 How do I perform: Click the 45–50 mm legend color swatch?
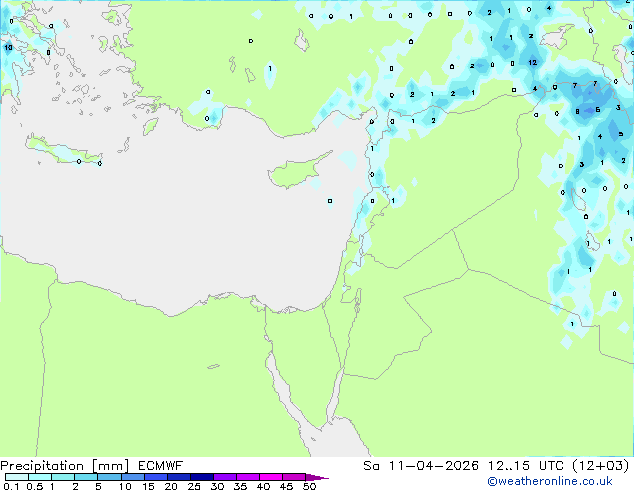(x=294, y=477)
